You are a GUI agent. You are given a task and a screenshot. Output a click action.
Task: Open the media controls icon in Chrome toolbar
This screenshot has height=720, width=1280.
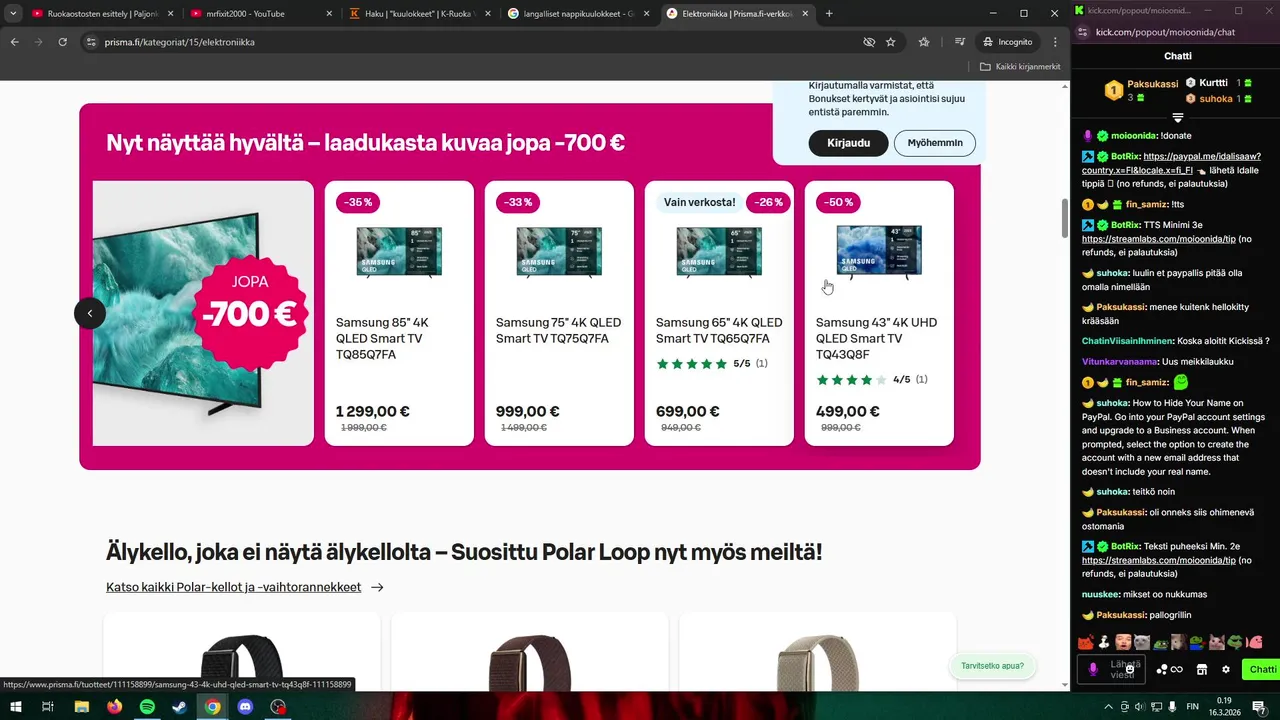[x=959, y=42]
